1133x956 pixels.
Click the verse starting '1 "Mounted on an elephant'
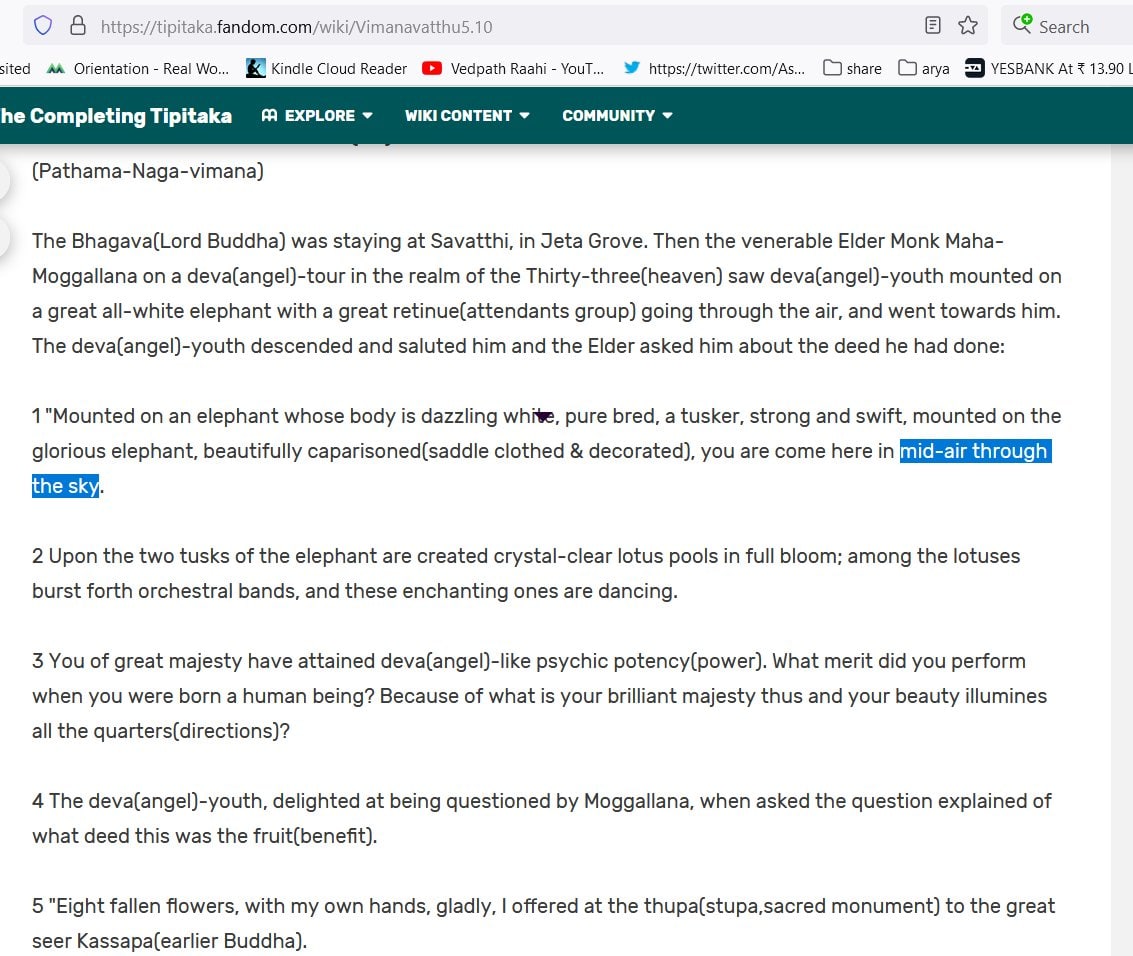tap(546, 451)
